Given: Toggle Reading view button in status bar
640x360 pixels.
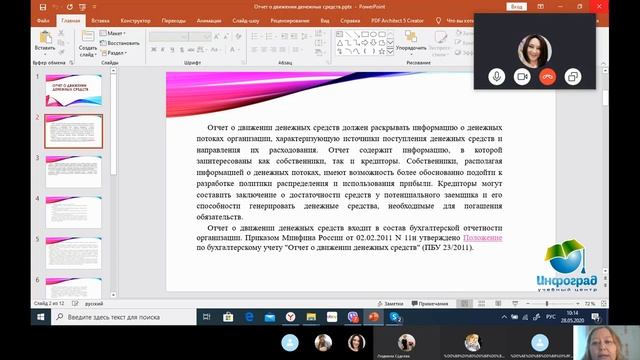Looking at the screenshot, I should [x=498, y=304].
